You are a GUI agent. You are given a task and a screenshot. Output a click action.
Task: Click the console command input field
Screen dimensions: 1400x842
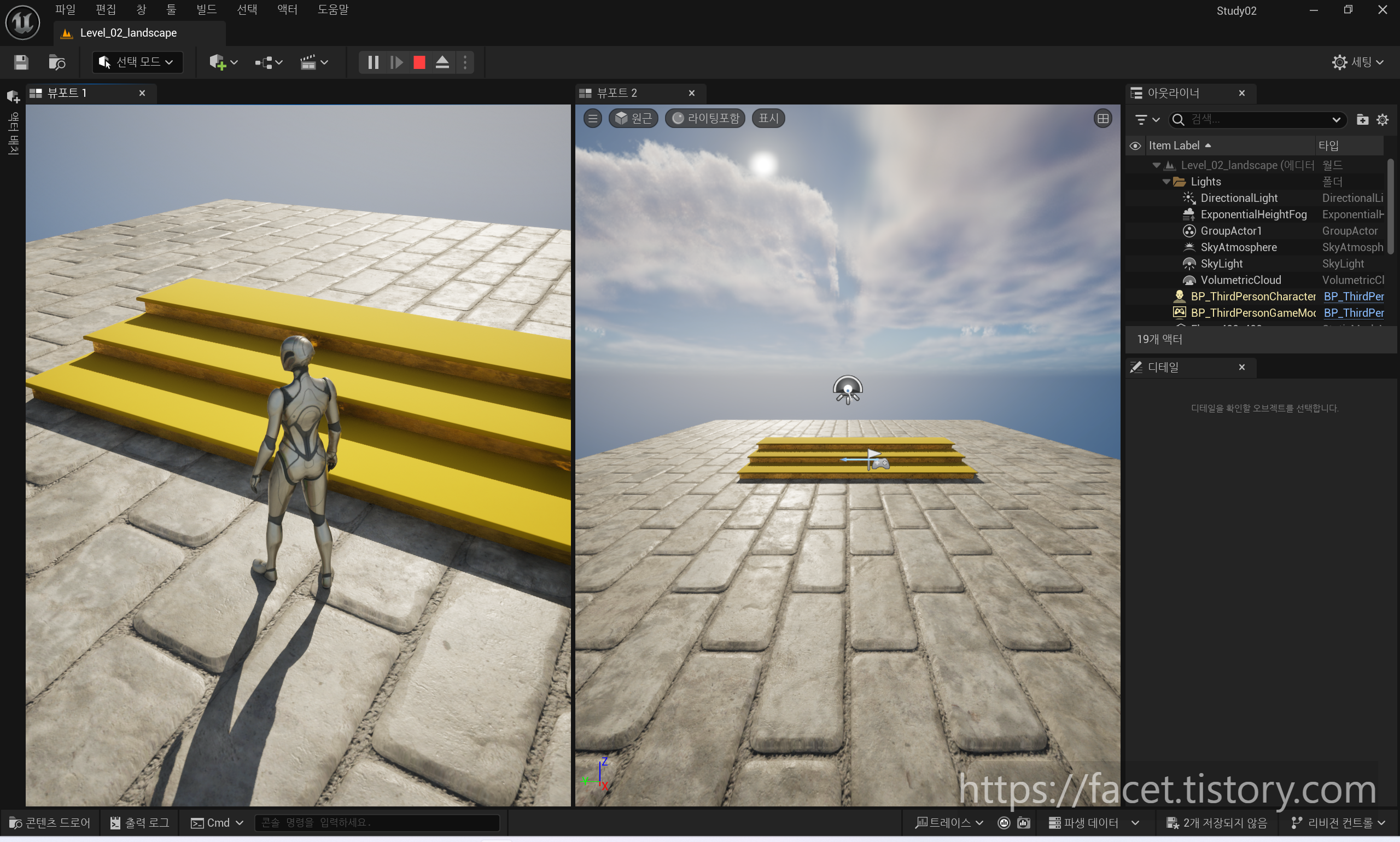[x=377, y=823]
